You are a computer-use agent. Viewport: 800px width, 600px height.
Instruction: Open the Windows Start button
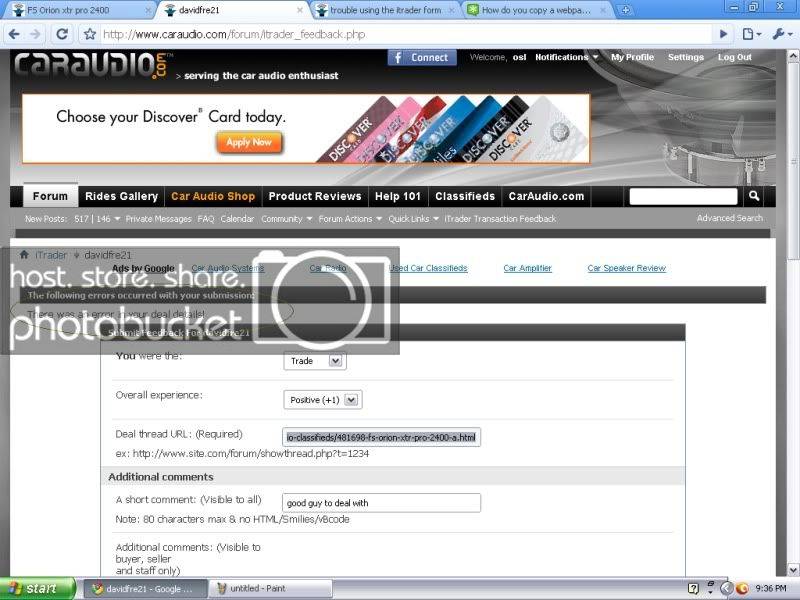click(x=37, y=589)
